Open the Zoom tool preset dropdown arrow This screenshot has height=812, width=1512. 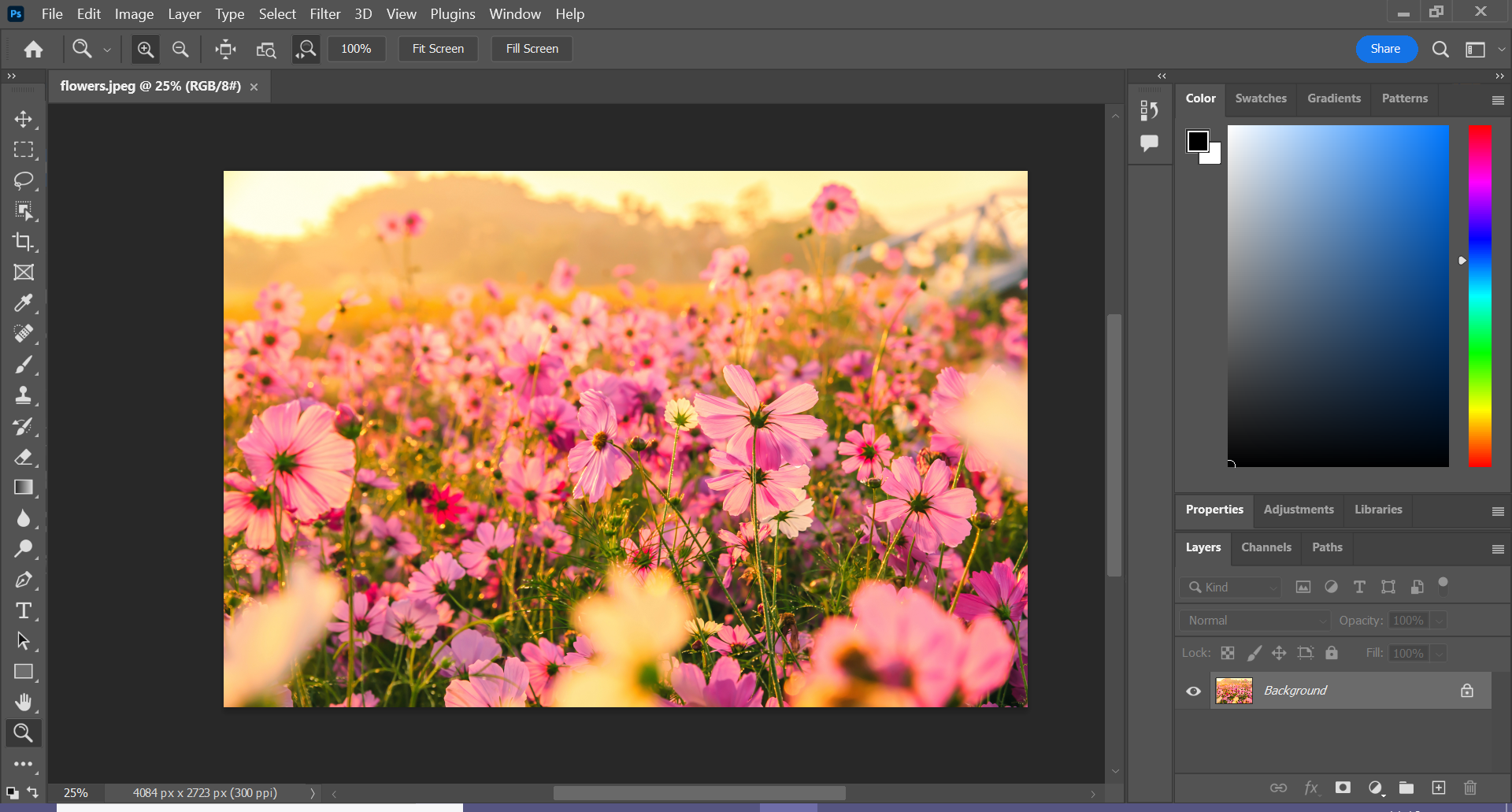coord(107,50)
